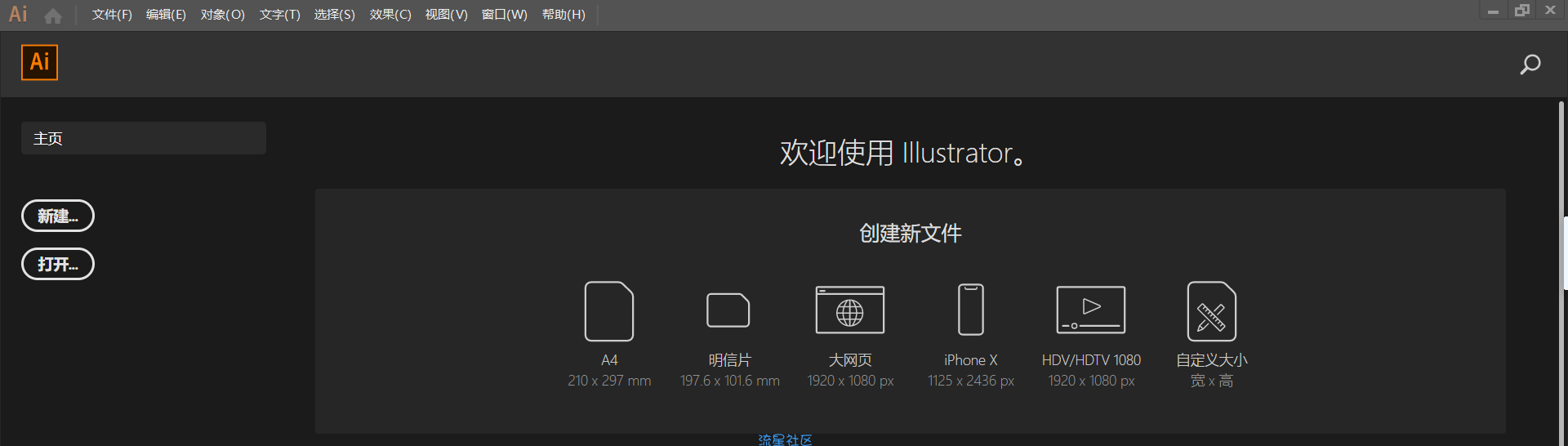Click the 宽 x 高 label
Viewport: 1568px width, 446px height.
(x=1212, y=381)
